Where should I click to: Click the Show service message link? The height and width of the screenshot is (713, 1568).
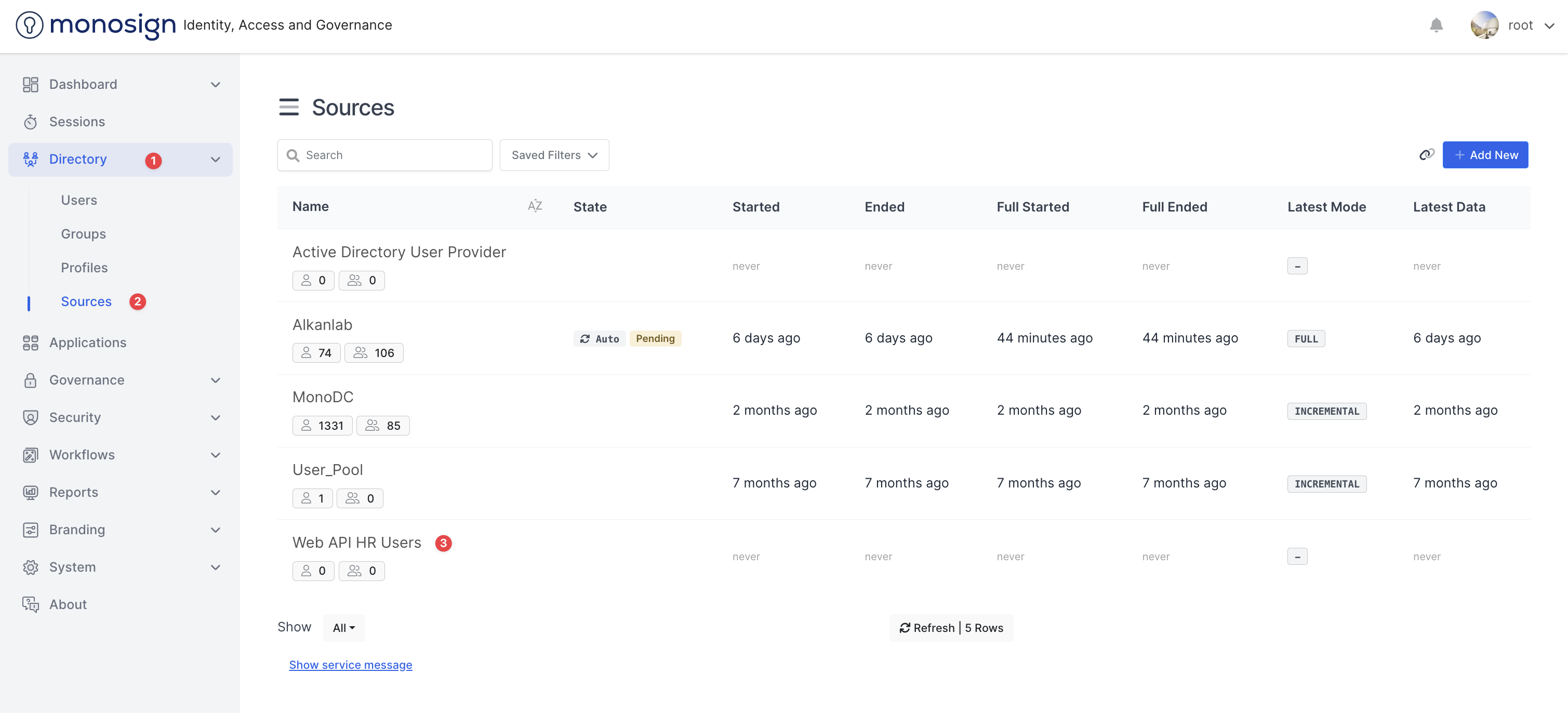(351, 665)
